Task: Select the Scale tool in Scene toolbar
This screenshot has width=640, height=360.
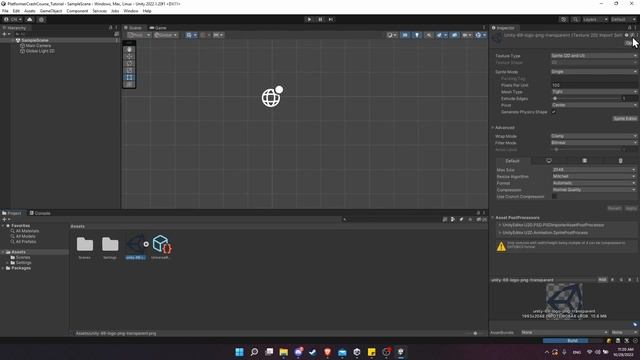Action: tap(129, 70)
